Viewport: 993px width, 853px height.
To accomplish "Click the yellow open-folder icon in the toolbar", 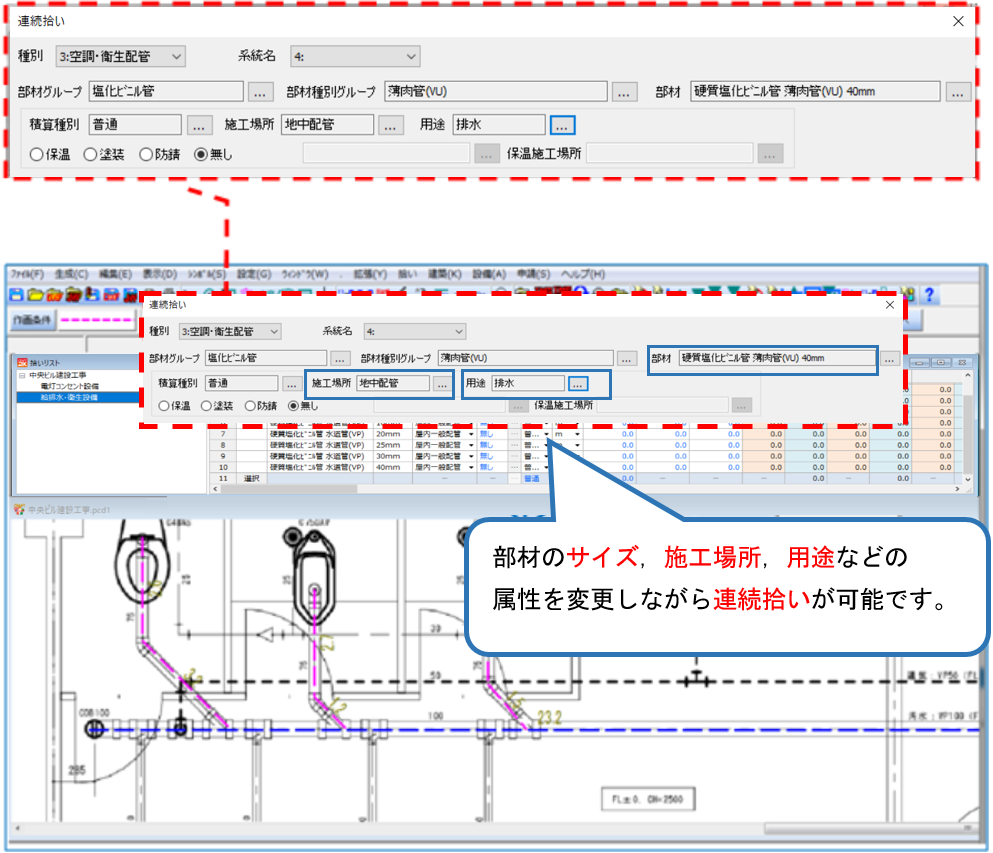I will 35,294.
